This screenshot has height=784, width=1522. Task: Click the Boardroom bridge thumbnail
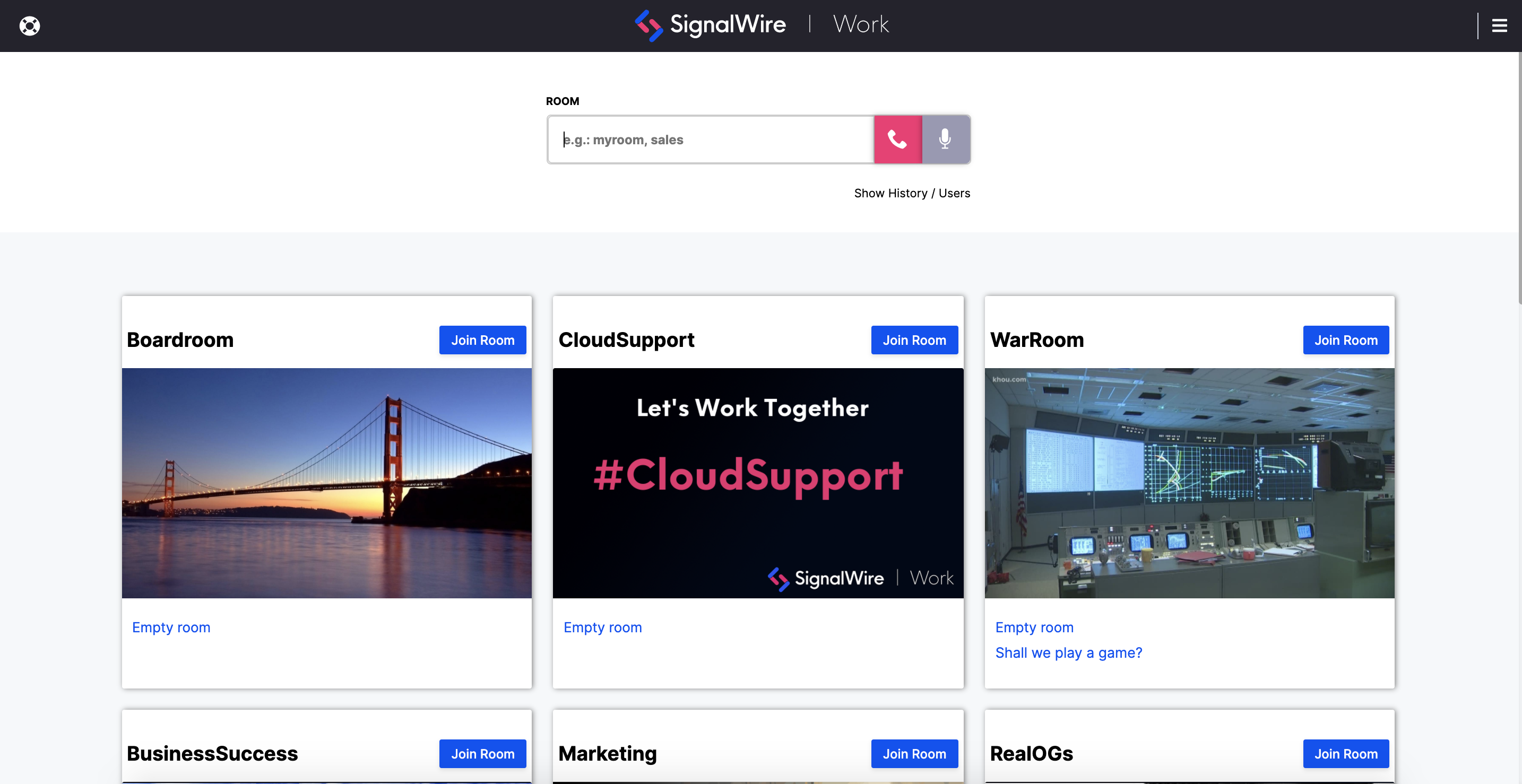(x=327, y=483)
